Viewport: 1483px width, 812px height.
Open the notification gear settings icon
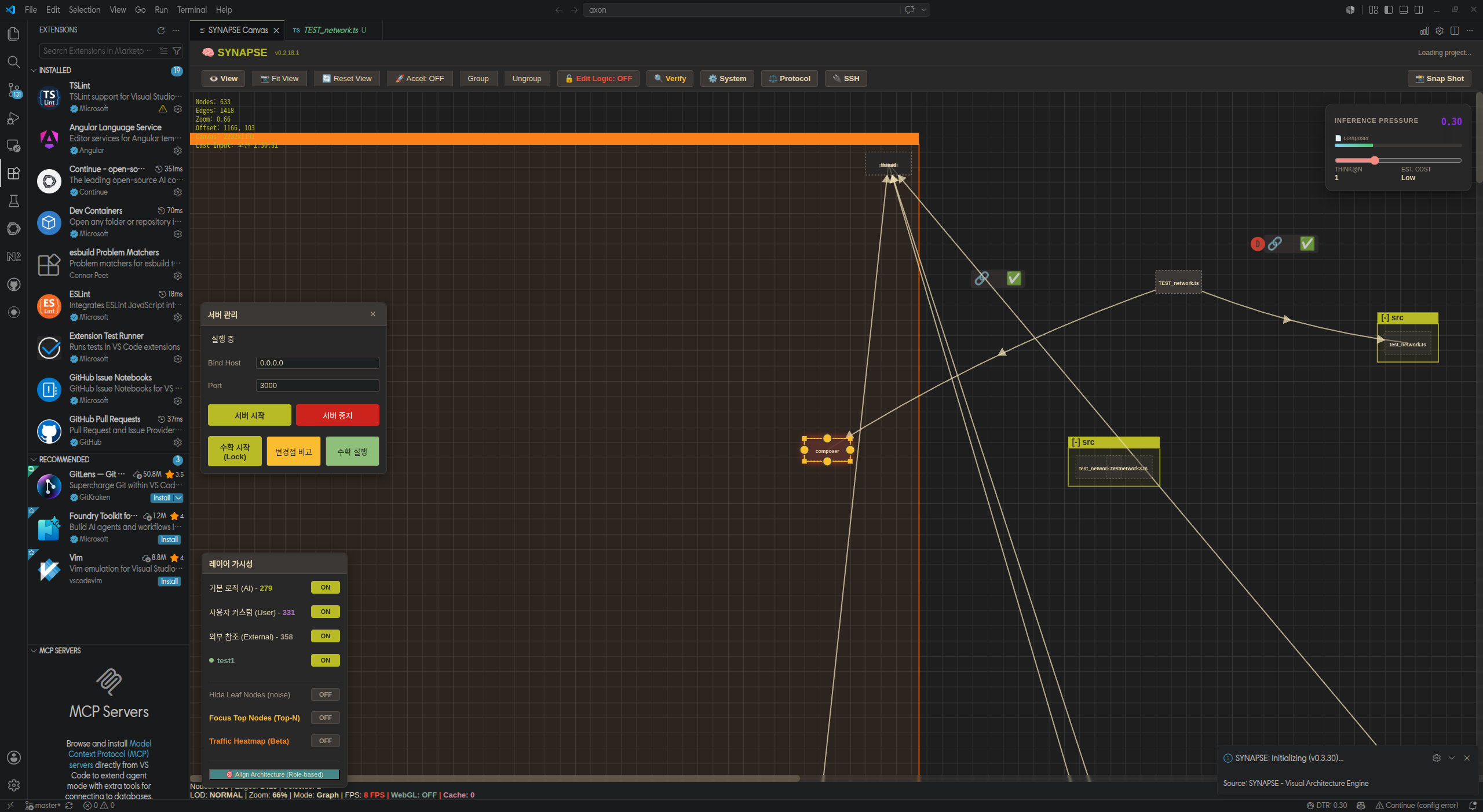click(1436, 758)
